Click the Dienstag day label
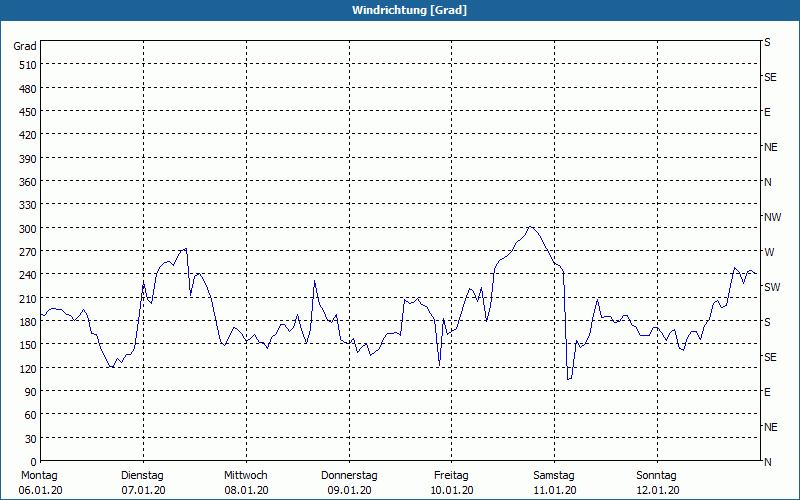The height and width of the screenshot is (500, 800). [x=142, y=476]
